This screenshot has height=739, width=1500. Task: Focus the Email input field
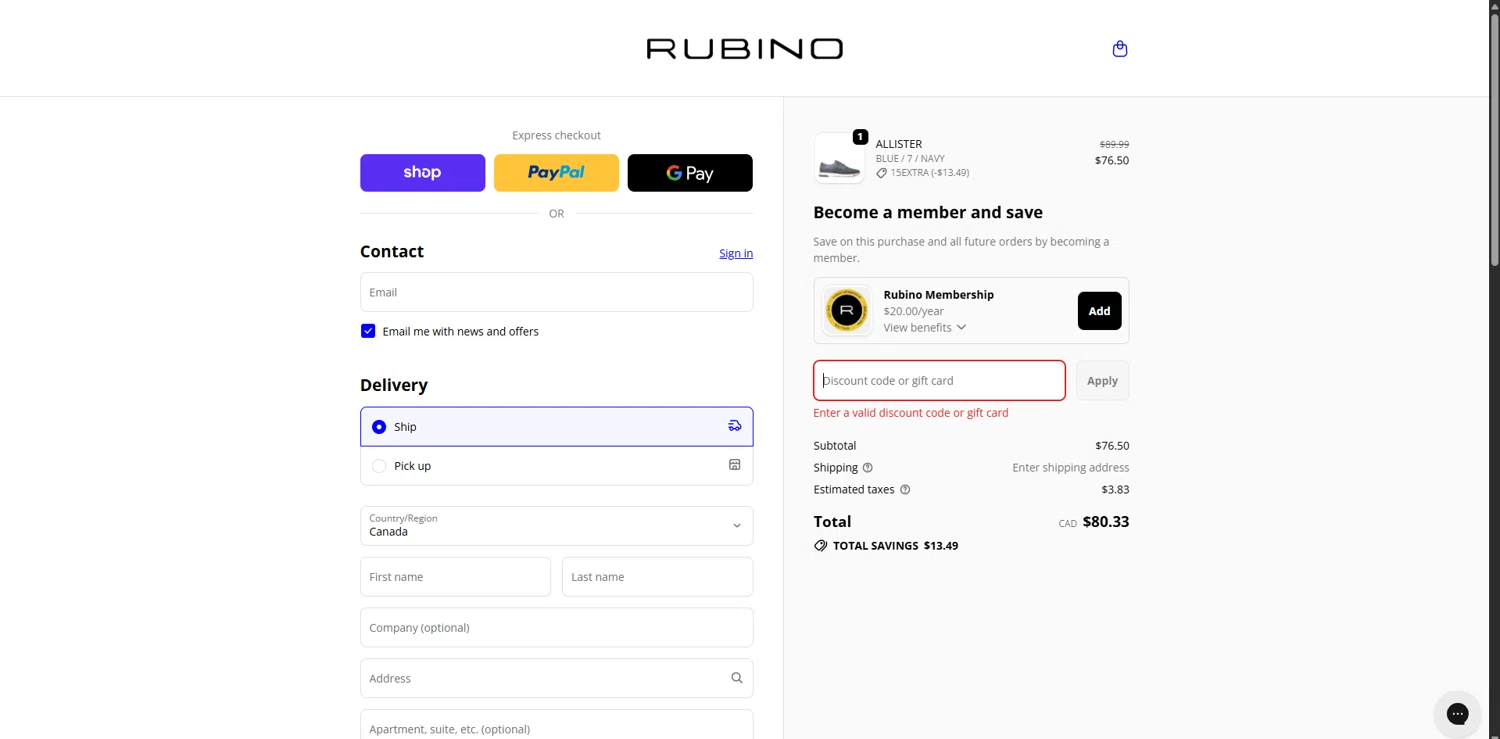(556, 292)
